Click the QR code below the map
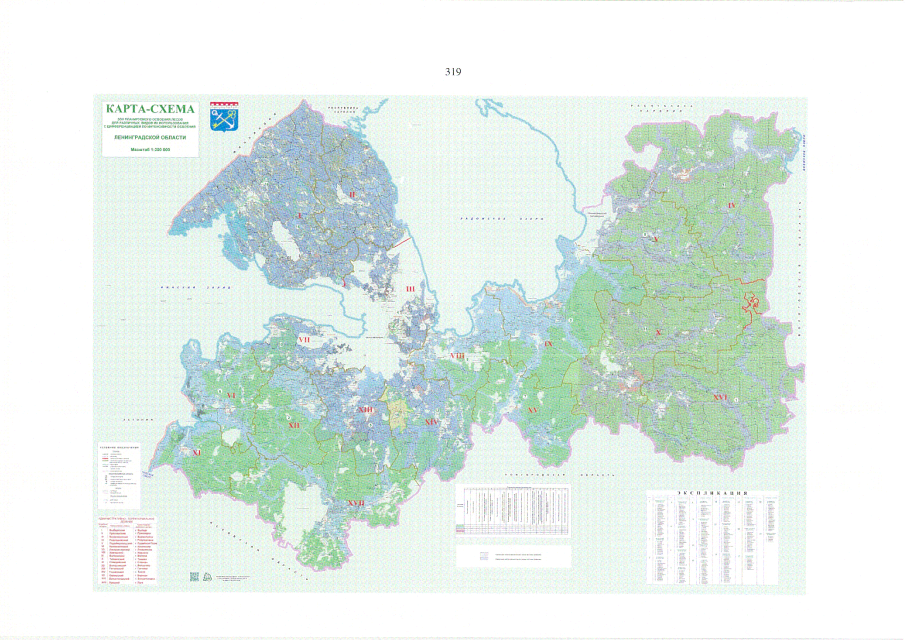 pyautogui.click(x=194, y=576)
